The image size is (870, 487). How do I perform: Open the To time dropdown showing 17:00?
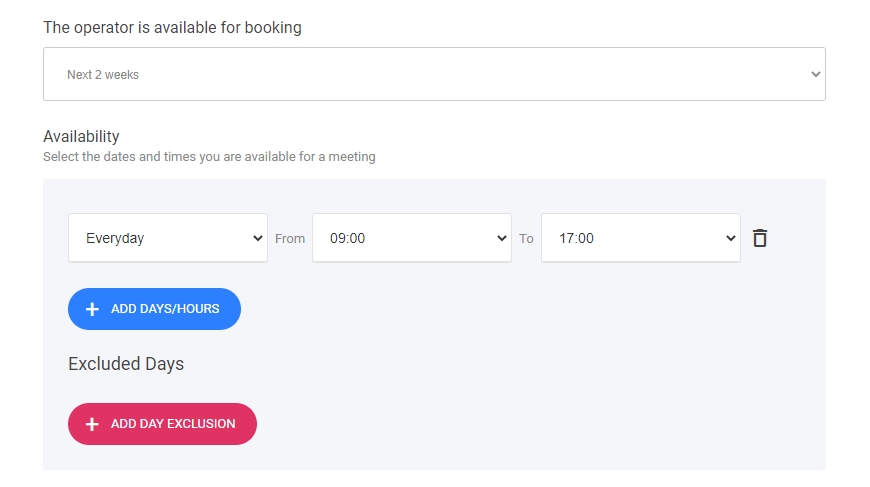pos(640,238)
